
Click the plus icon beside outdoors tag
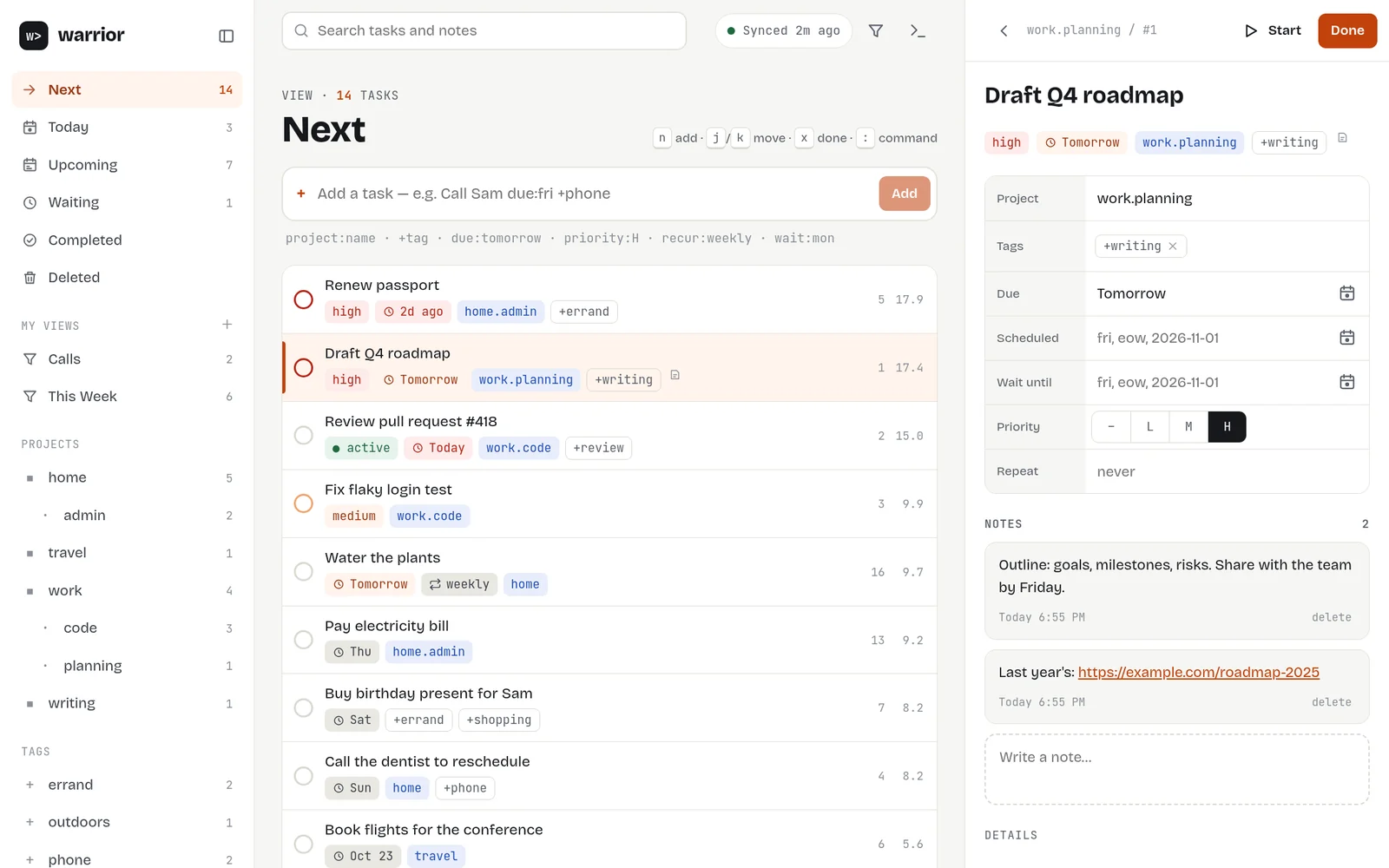tap(30, 822)
